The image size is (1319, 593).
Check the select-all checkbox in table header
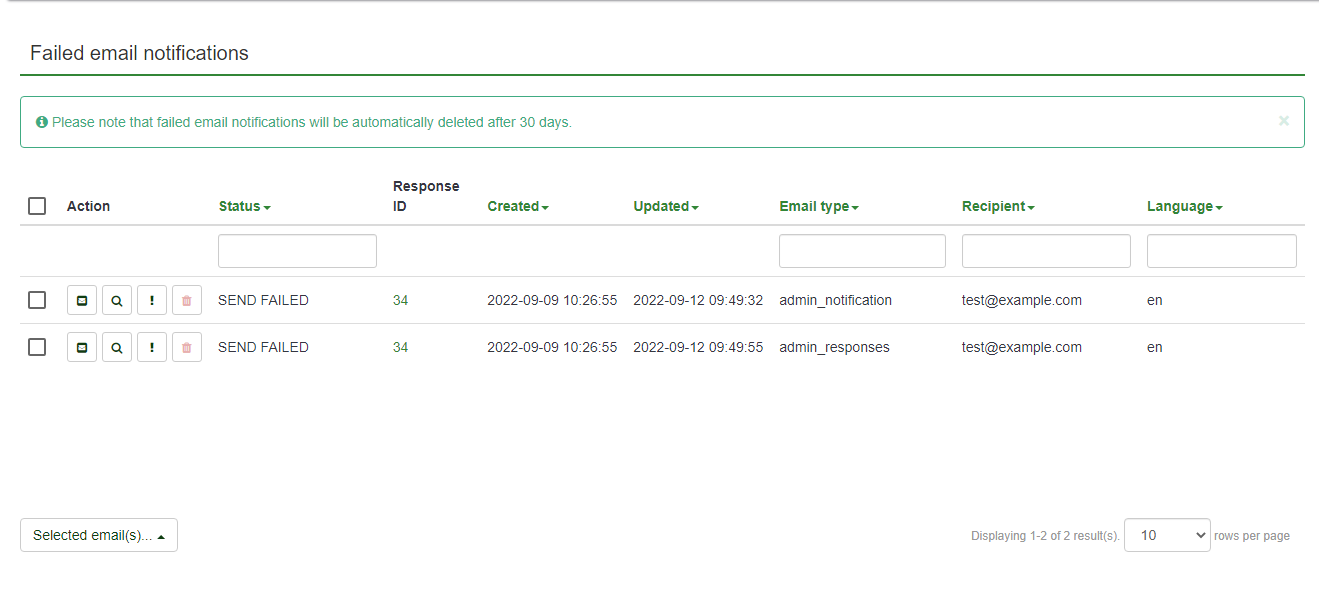pos(37,206)
